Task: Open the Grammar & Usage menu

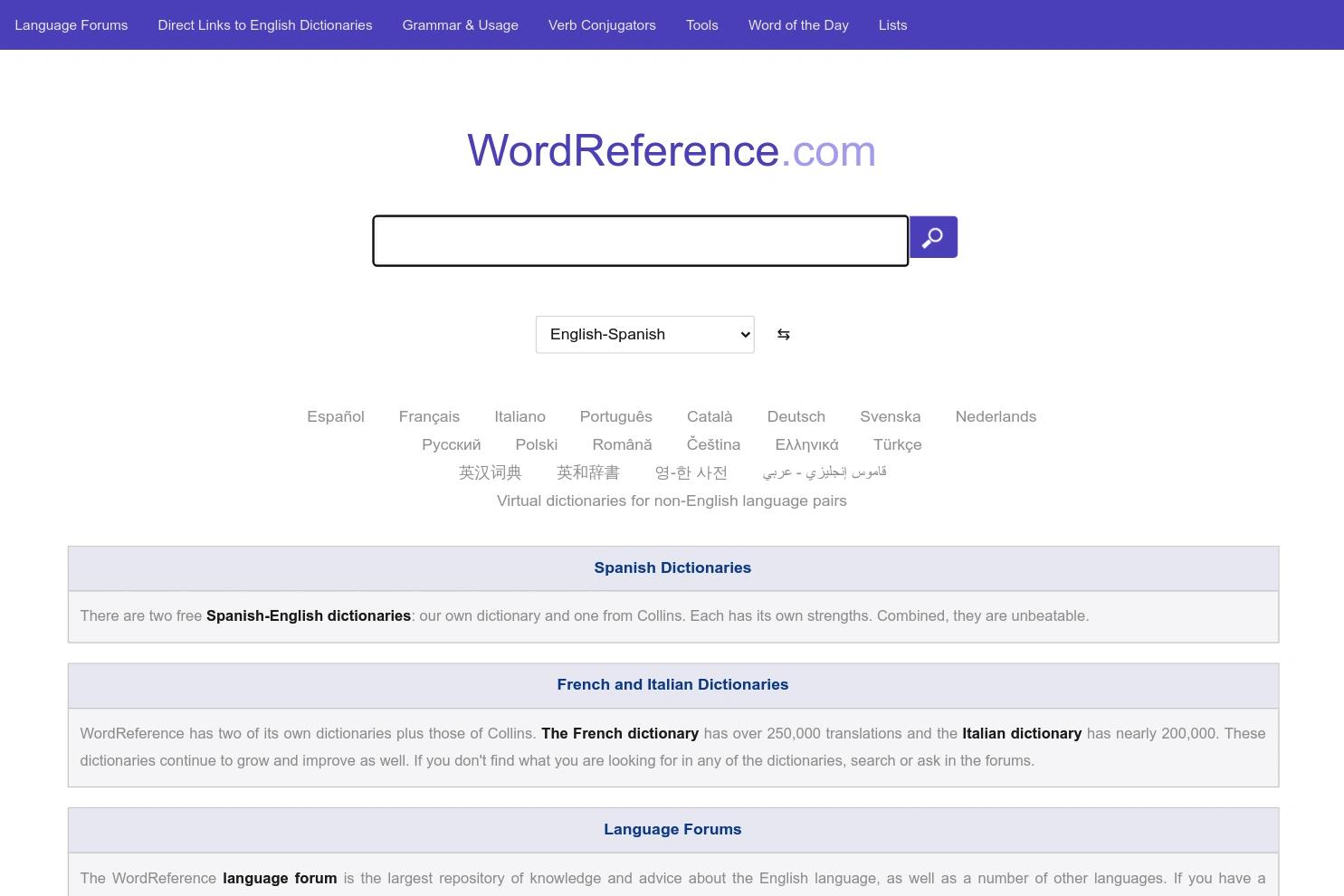Action: [461, 25]
